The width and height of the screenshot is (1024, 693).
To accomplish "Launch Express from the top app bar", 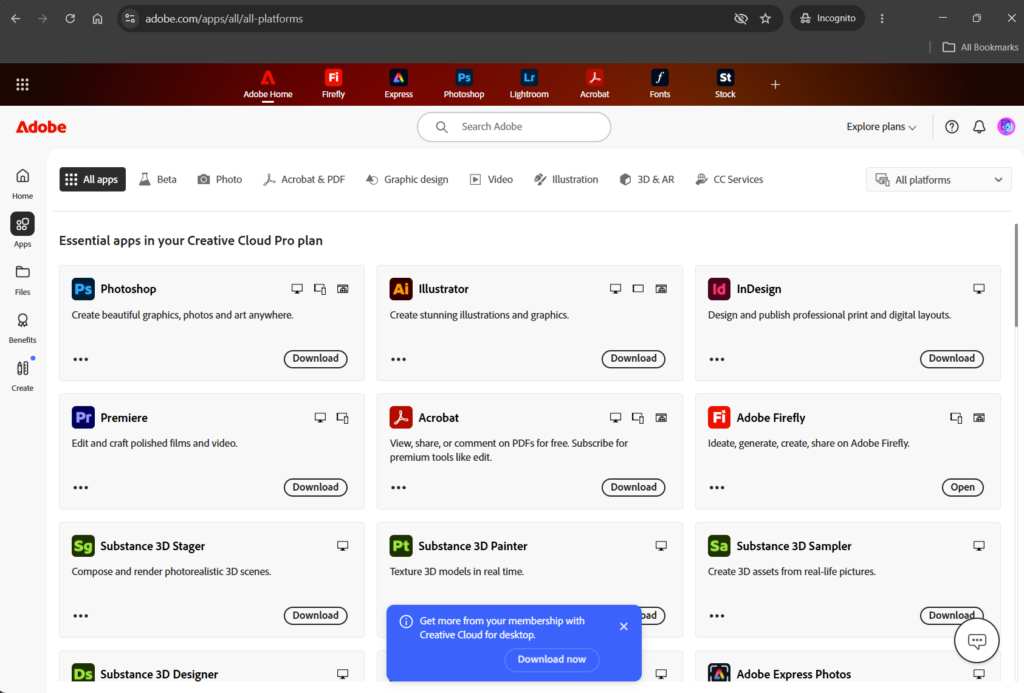I will 398,84.
